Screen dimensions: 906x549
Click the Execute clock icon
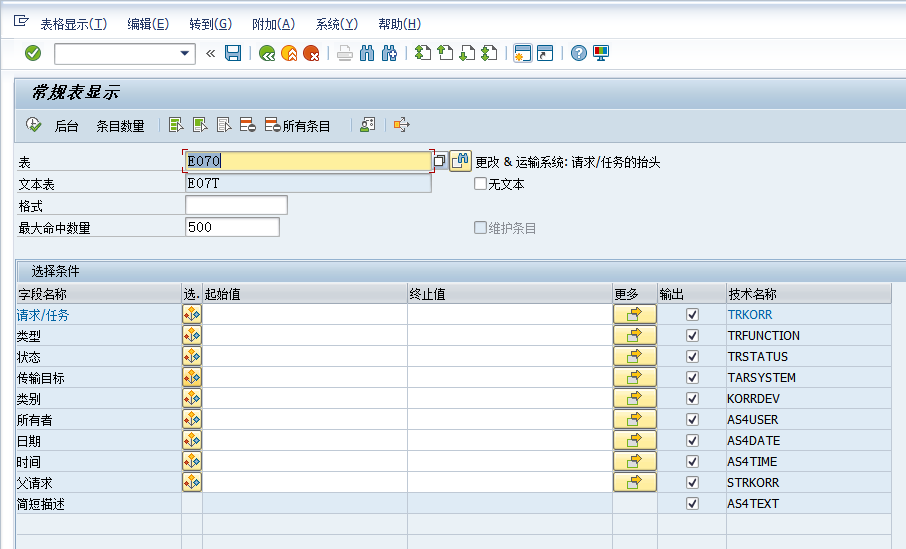pyautogui.click(x=34, y=125)
